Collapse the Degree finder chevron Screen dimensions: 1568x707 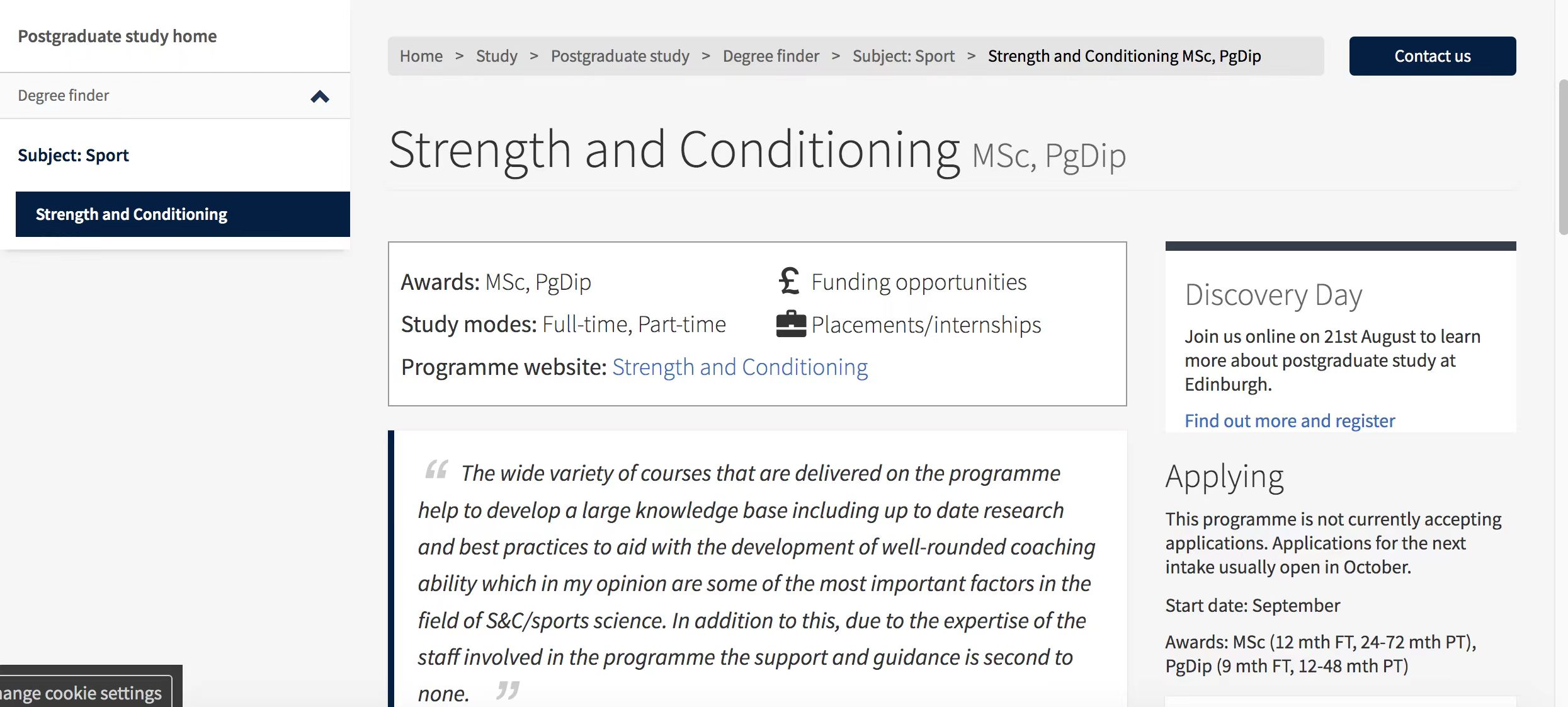click(x=320, y=96)
